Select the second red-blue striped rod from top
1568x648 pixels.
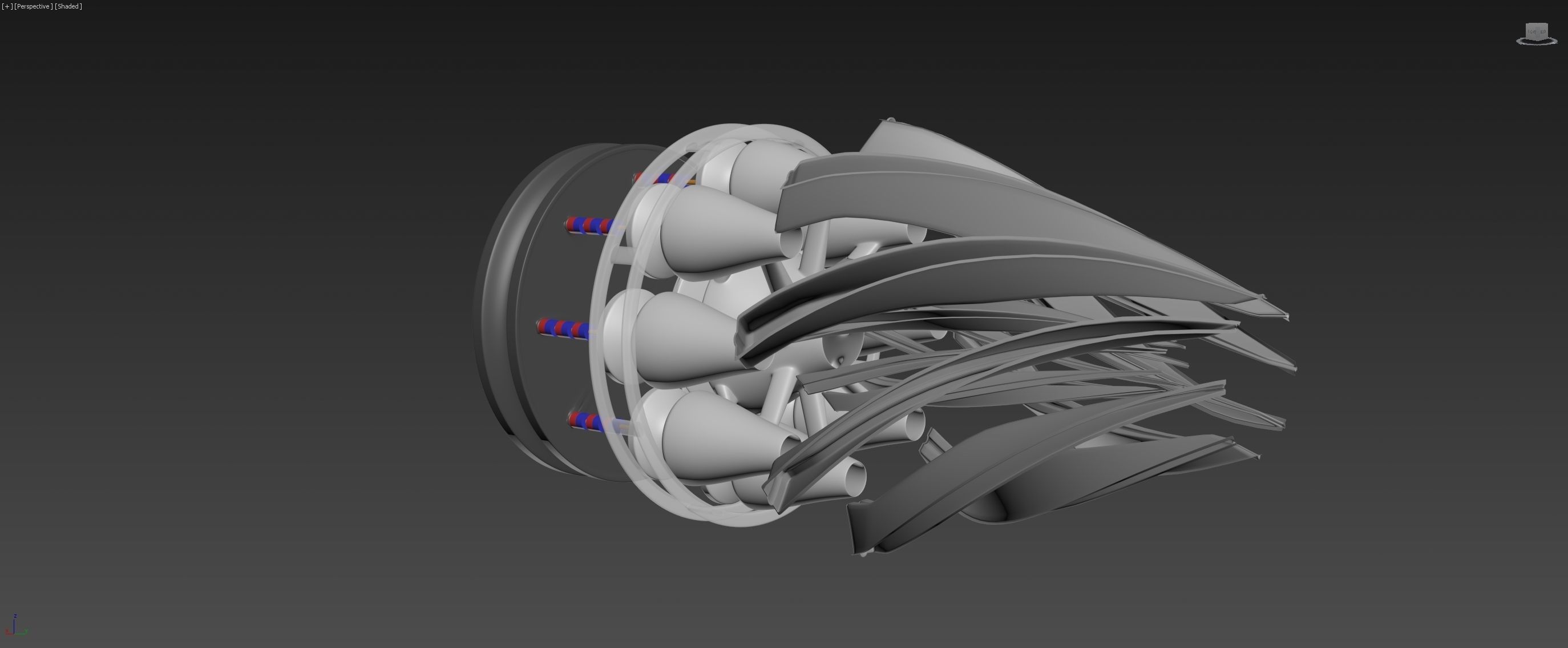tap(587, 226)
